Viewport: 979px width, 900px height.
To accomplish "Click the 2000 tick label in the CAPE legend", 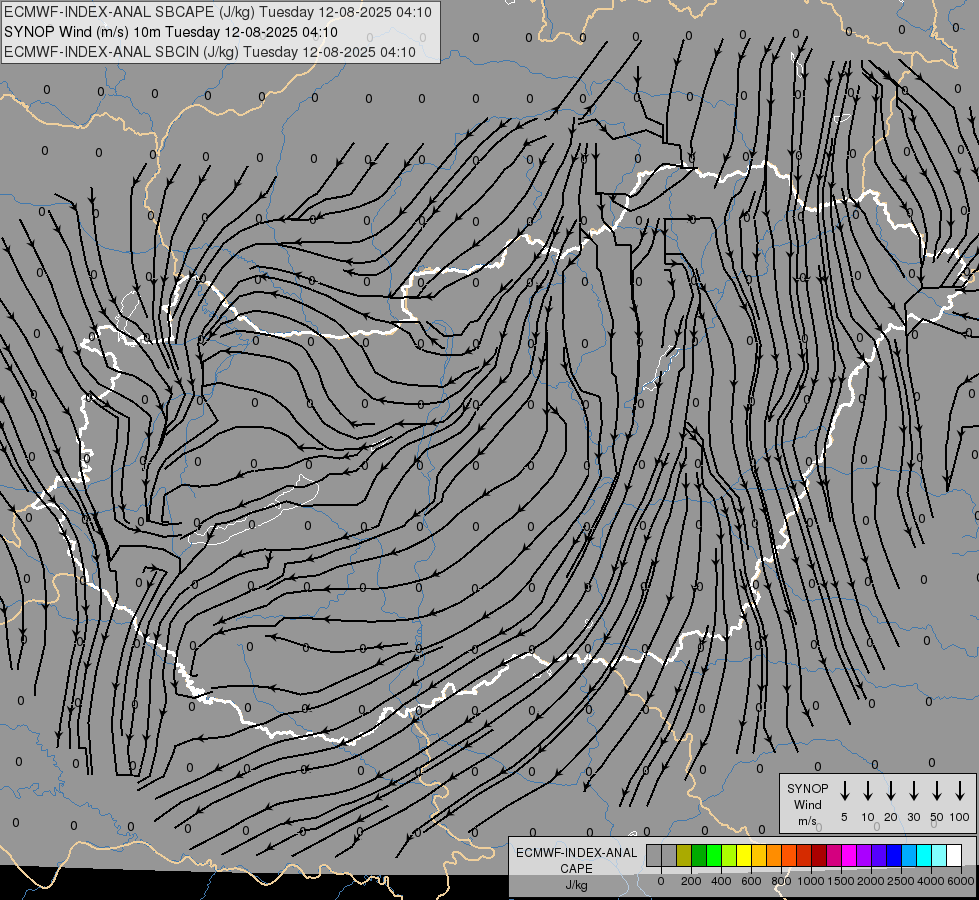I will [x=870, y=881].
